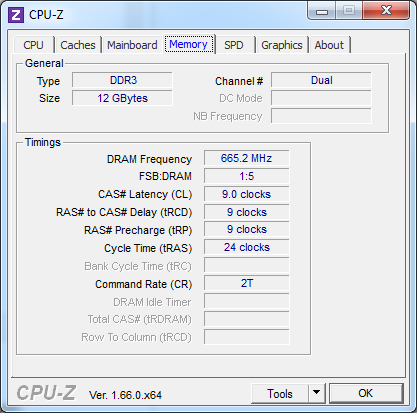
Task: Click the Size 12 GBytes field
Action: point(122,98)
